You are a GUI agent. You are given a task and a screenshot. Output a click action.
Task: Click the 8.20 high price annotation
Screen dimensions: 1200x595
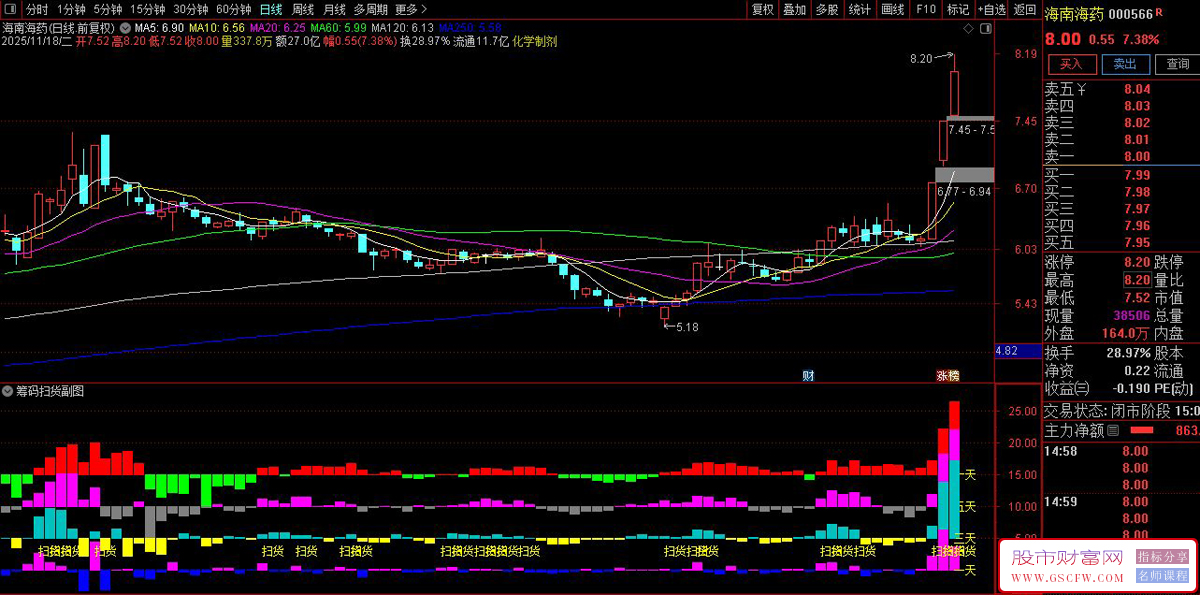(x=921, y=59)
